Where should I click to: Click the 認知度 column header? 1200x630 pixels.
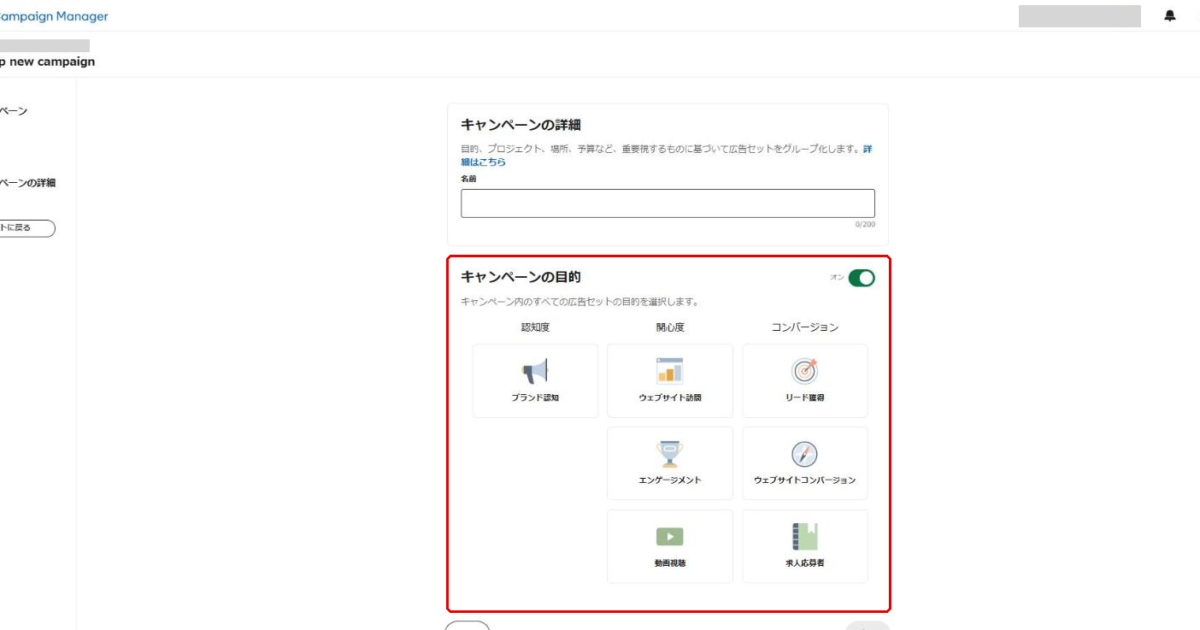pos(535,327)
